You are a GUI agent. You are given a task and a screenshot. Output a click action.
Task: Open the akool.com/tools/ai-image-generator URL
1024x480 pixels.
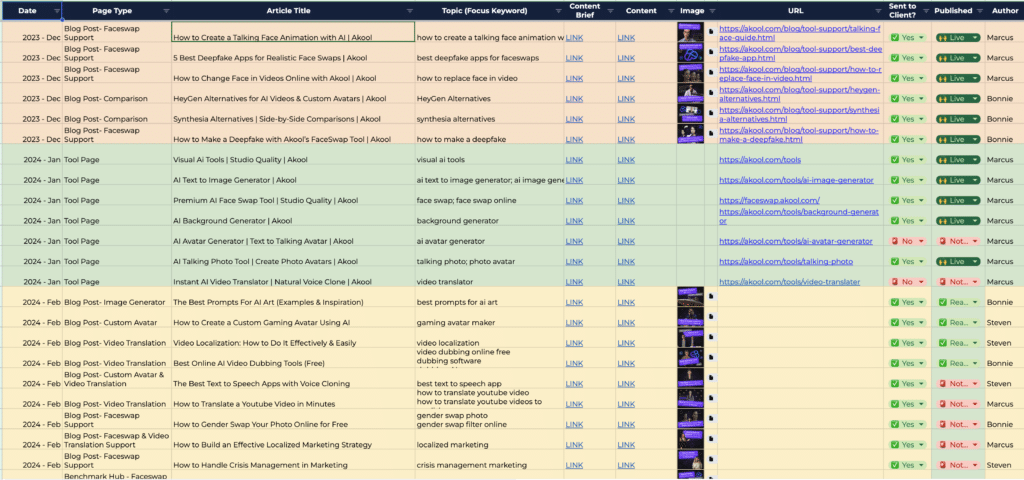[796, 180]
